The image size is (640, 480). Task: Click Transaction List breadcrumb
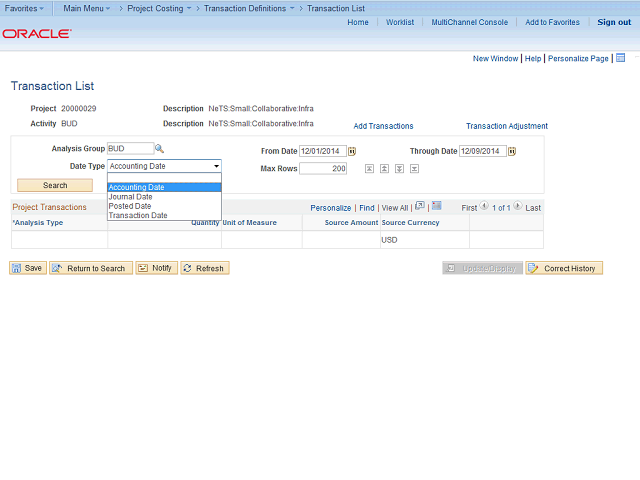[336, 8]
